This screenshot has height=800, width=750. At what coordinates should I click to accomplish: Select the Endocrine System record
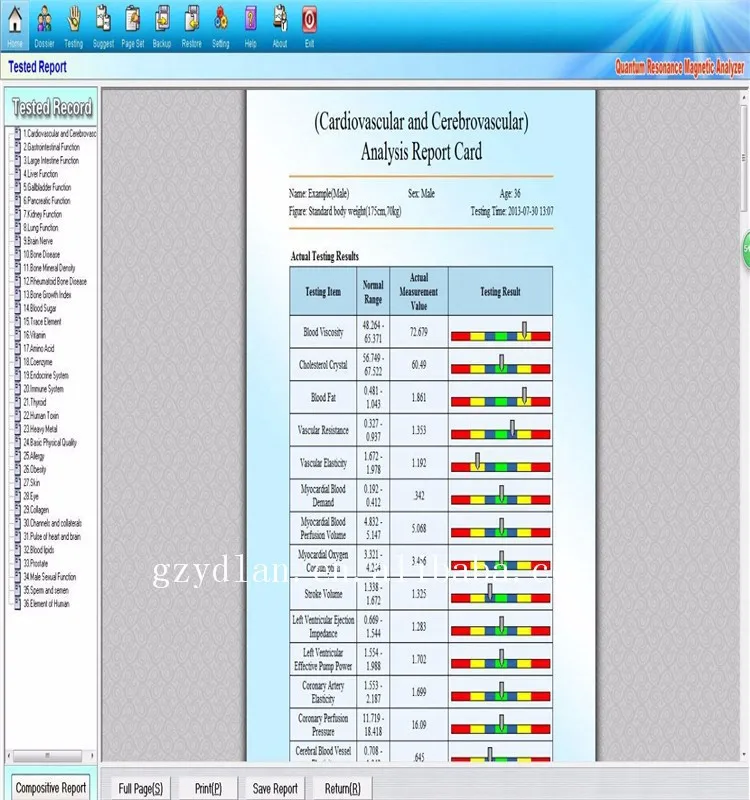click(x=45, y=375)
